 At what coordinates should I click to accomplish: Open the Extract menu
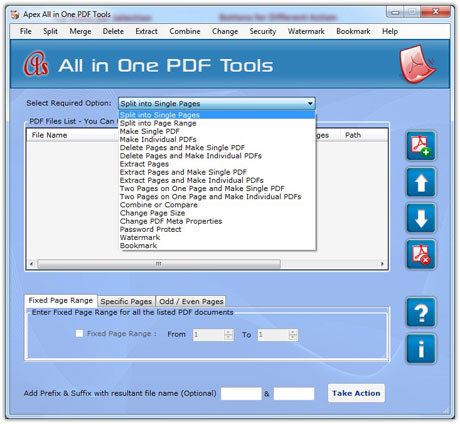tap(146, 31)
